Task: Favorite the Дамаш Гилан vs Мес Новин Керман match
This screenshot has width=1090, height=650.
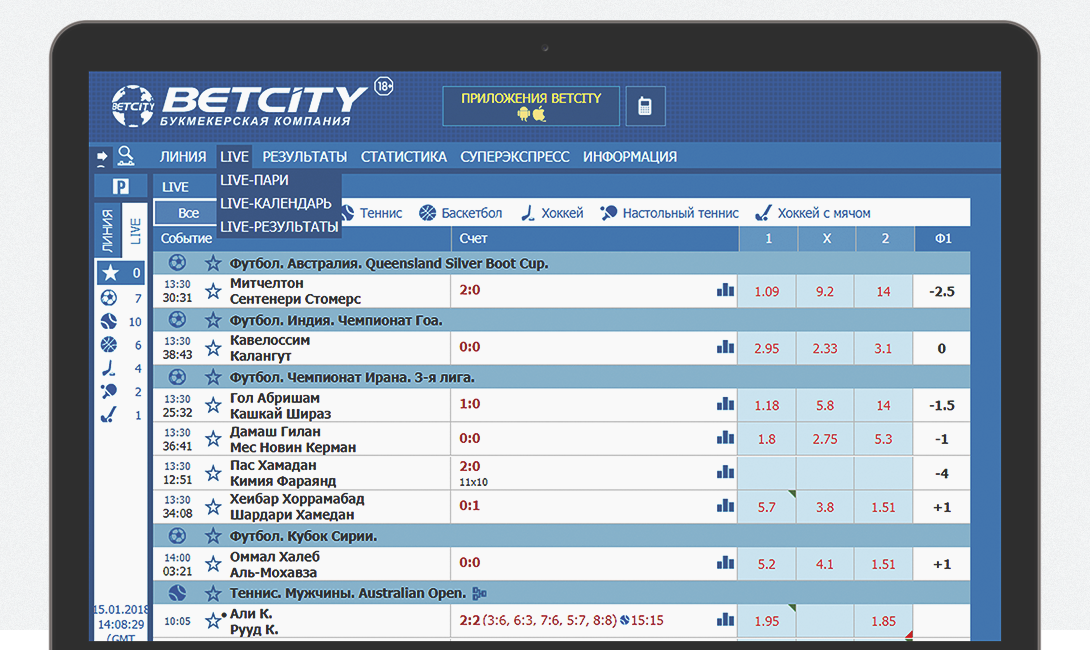Action: coord(213,439)
